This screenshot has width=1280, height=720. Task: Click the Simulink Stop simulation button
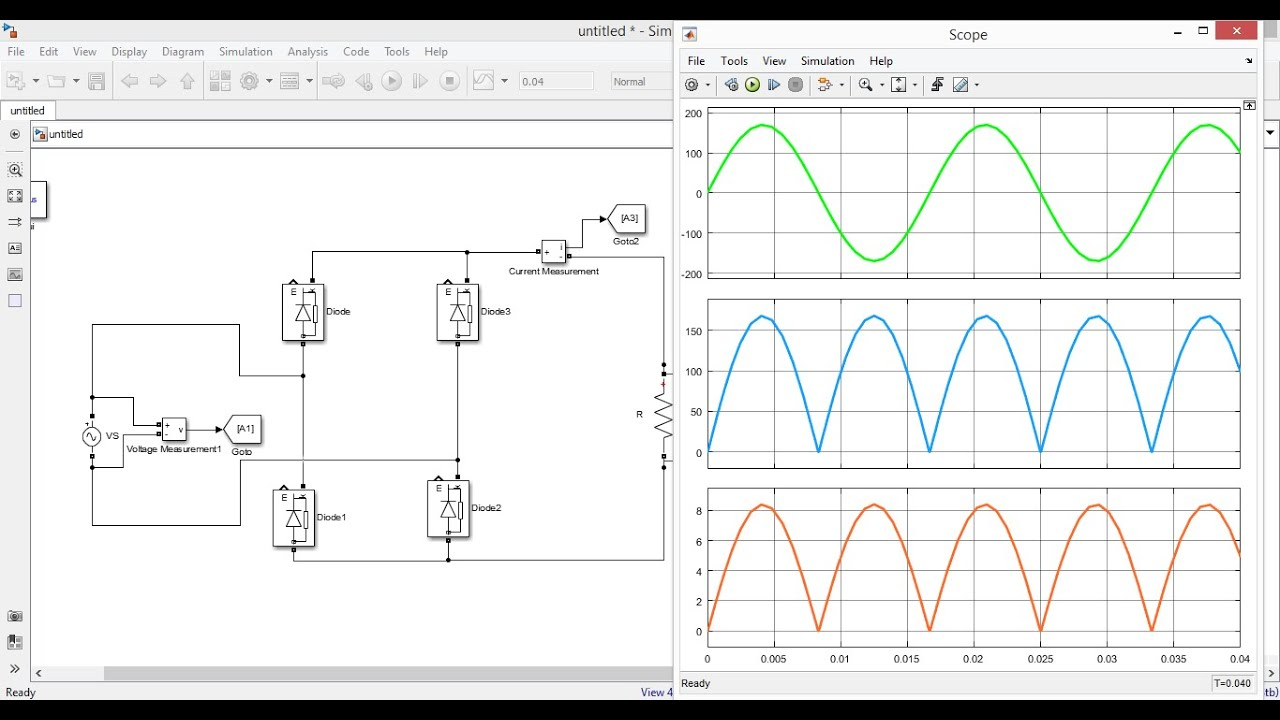coord(450,81)
